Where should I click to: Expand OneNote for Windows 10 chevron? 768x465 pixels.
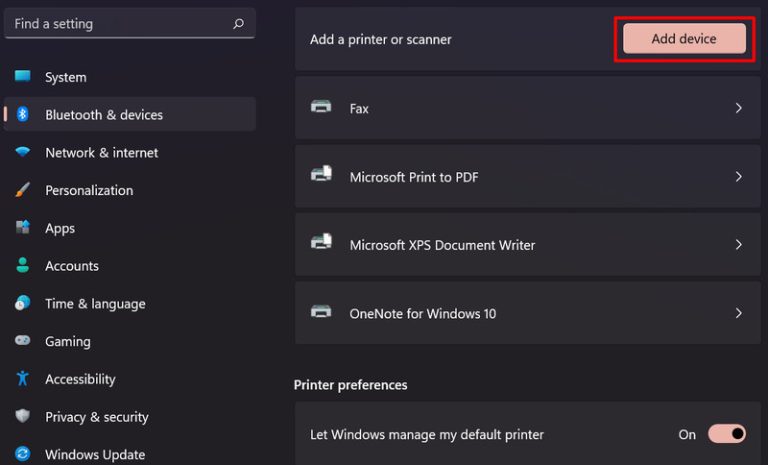739,313
